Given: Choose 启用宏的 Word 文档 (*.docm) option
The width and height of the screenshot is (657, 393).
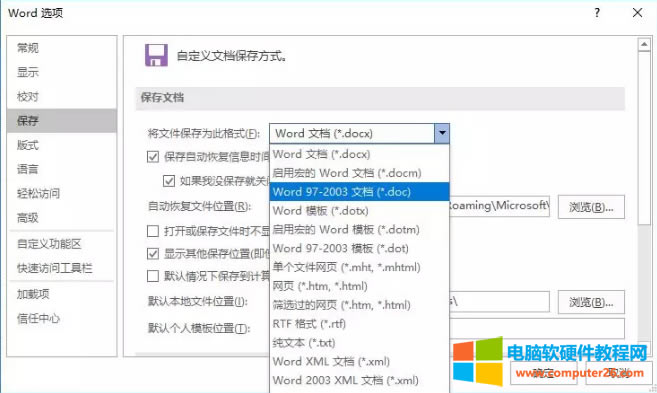Looking at the screenshot, I should [359, 173].
